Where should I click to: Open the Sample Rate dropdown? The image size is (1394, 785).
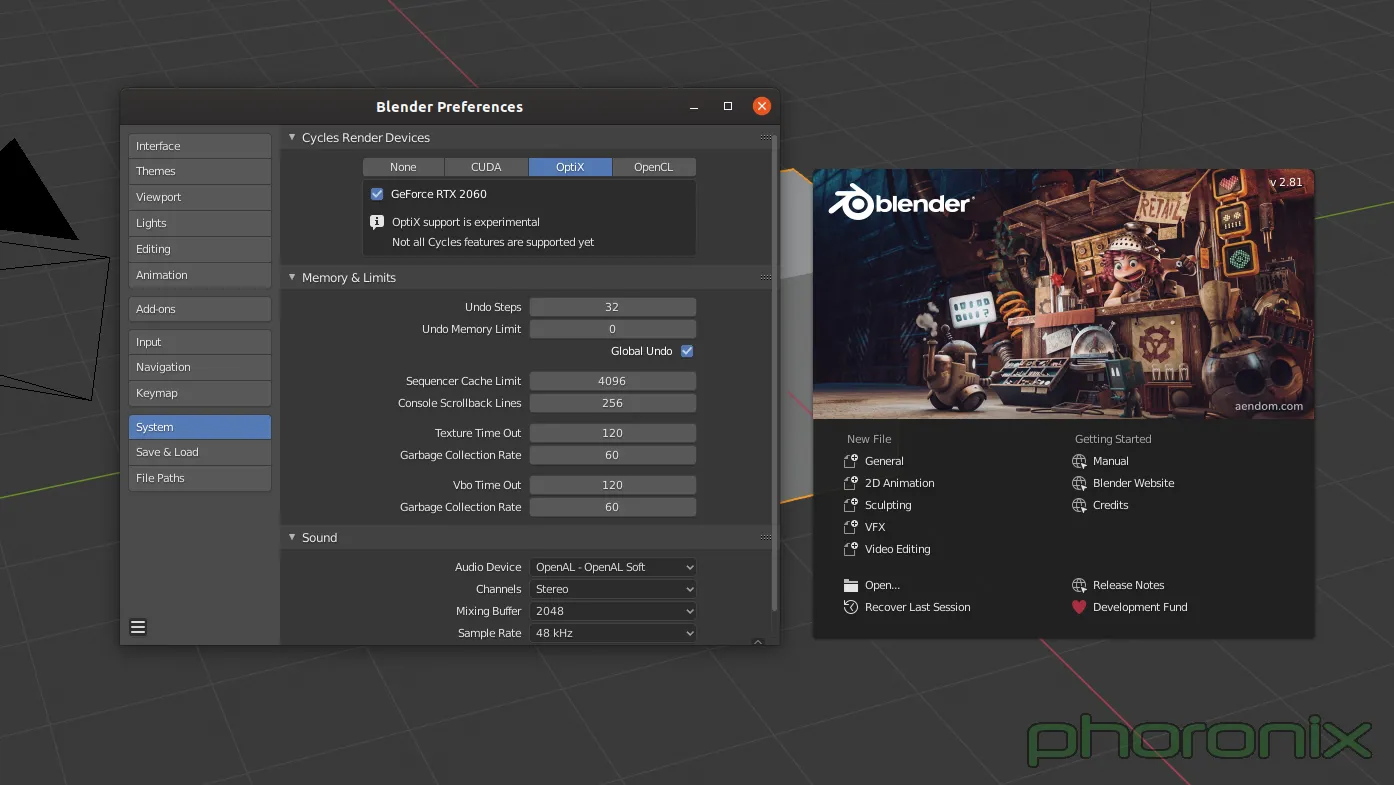point(613,633)
